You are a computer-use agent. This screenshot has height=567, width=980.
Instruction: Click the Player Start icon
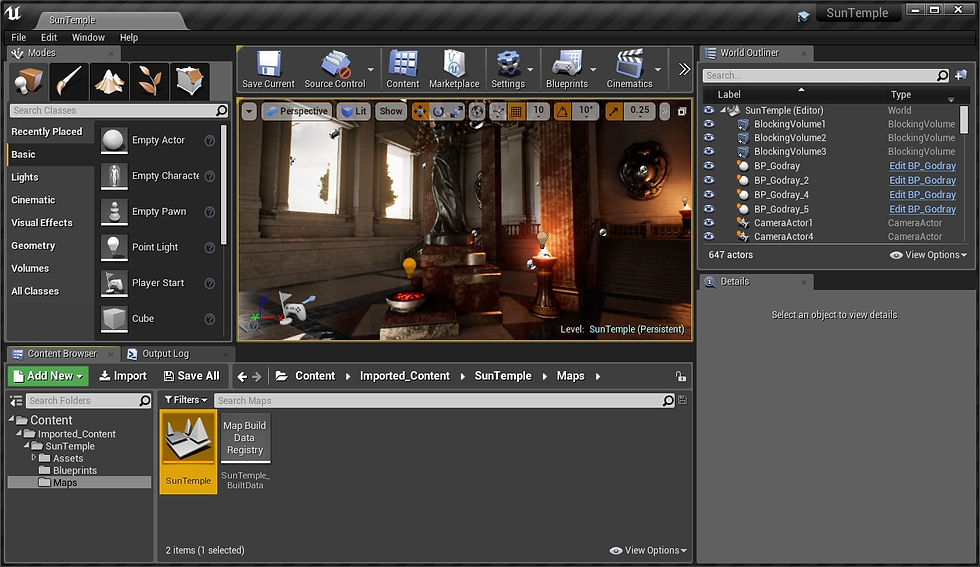tap(114, 283)
